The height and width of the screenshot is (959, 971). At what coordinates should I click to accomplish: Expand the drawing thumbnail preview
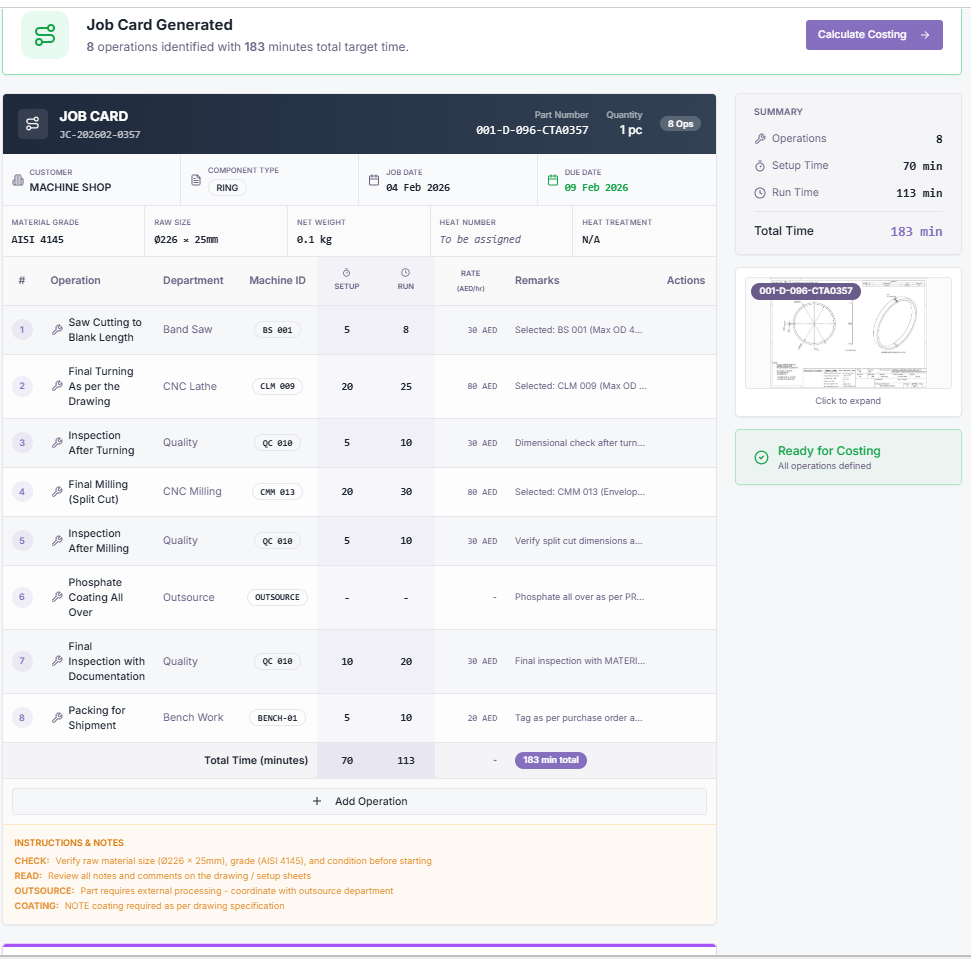click(x=848, y=333)
